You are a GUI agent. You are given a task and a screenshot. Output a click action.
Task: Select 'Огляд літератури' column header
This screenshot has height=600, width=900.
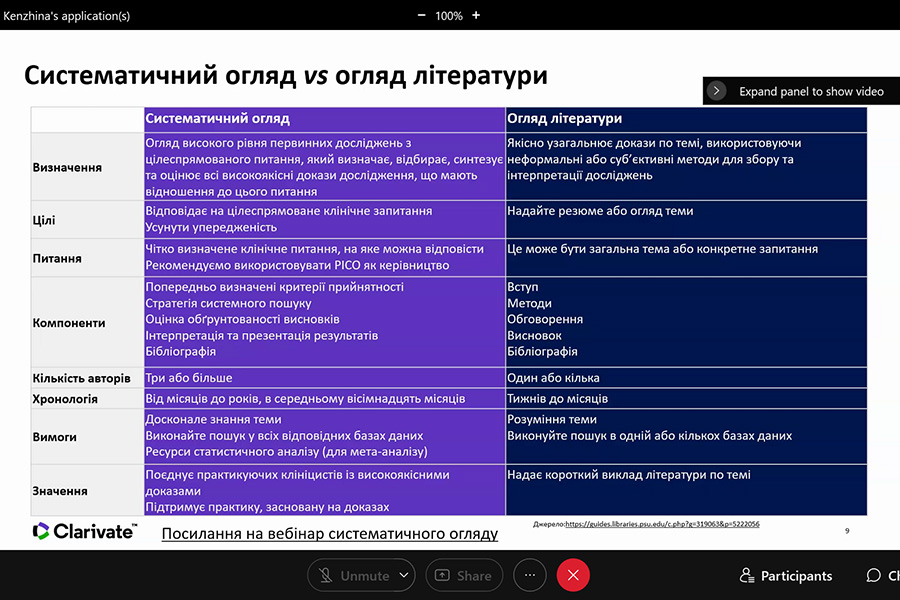[x=686, y=119]
